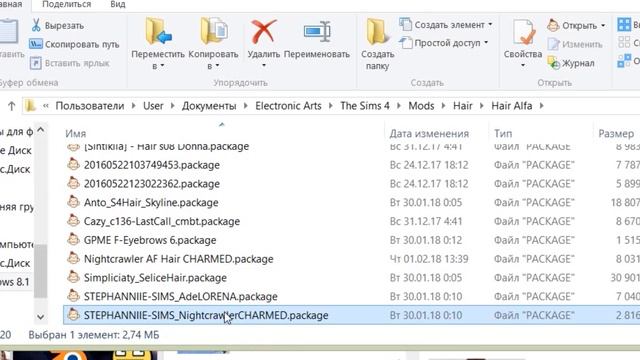Click the icon of Nightcrawler AF Hair CHARMED.package
Image resolution: width=640 pixels, height=360 pixels.
click(73, 258)
